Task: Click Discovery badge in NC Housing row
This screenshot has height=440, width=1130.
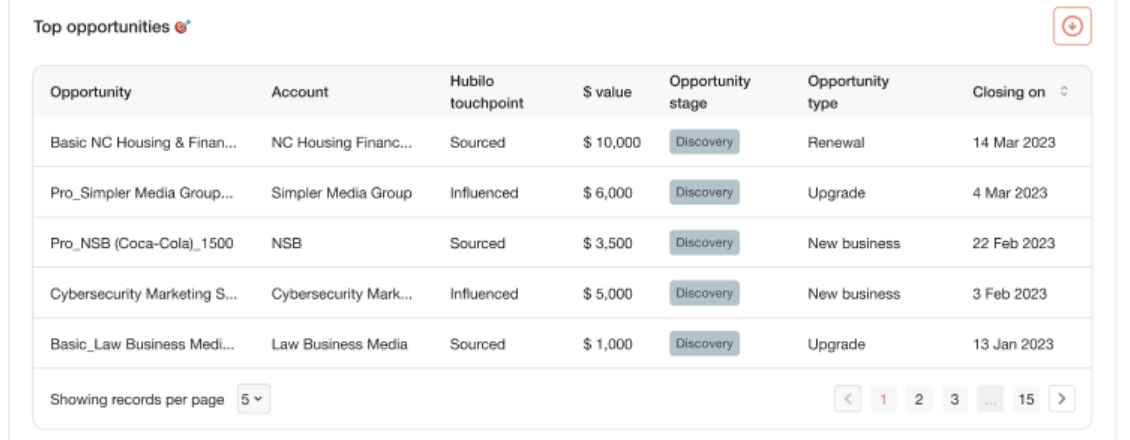Action: coord(704,142)
